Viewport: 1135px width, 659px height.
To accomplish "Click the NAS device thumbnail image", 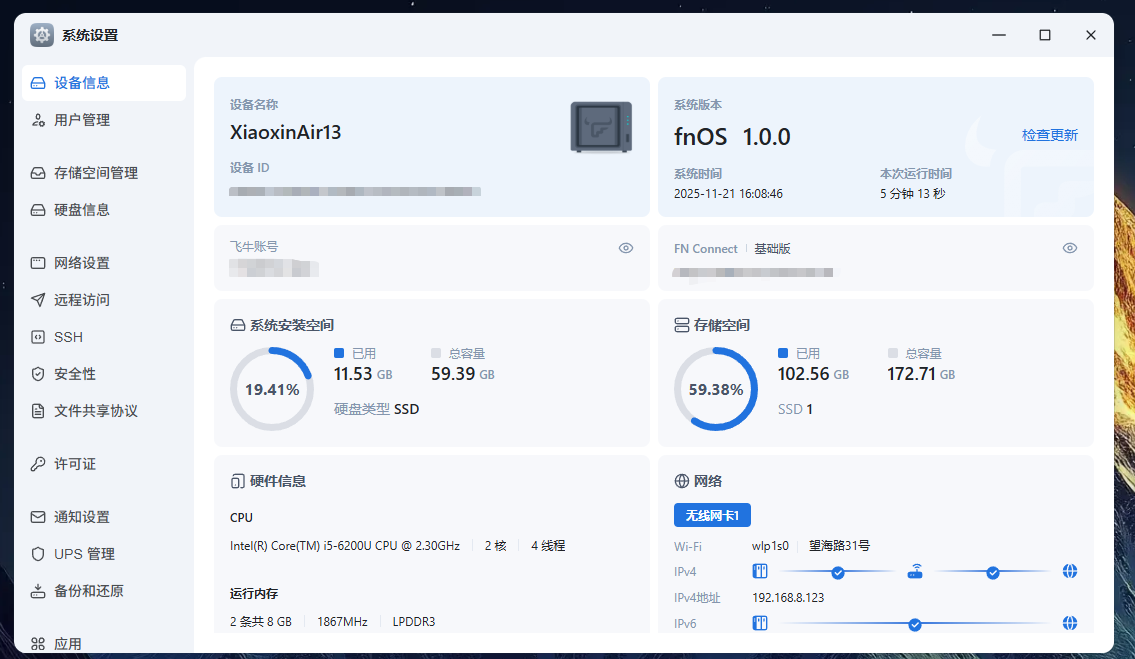I will [x=602, y=127].
